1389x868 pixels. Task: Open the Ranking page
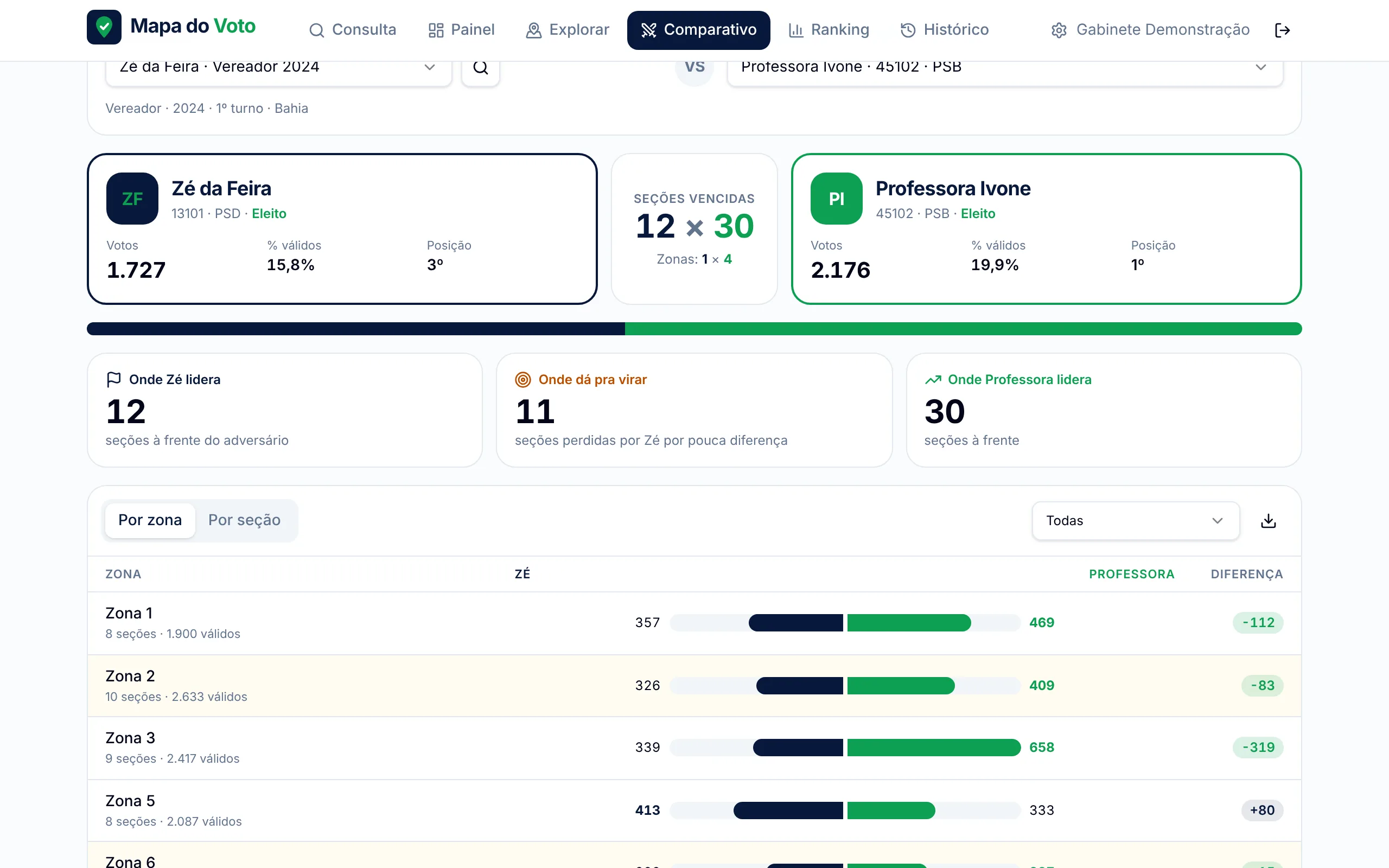[x=829, y=30]
